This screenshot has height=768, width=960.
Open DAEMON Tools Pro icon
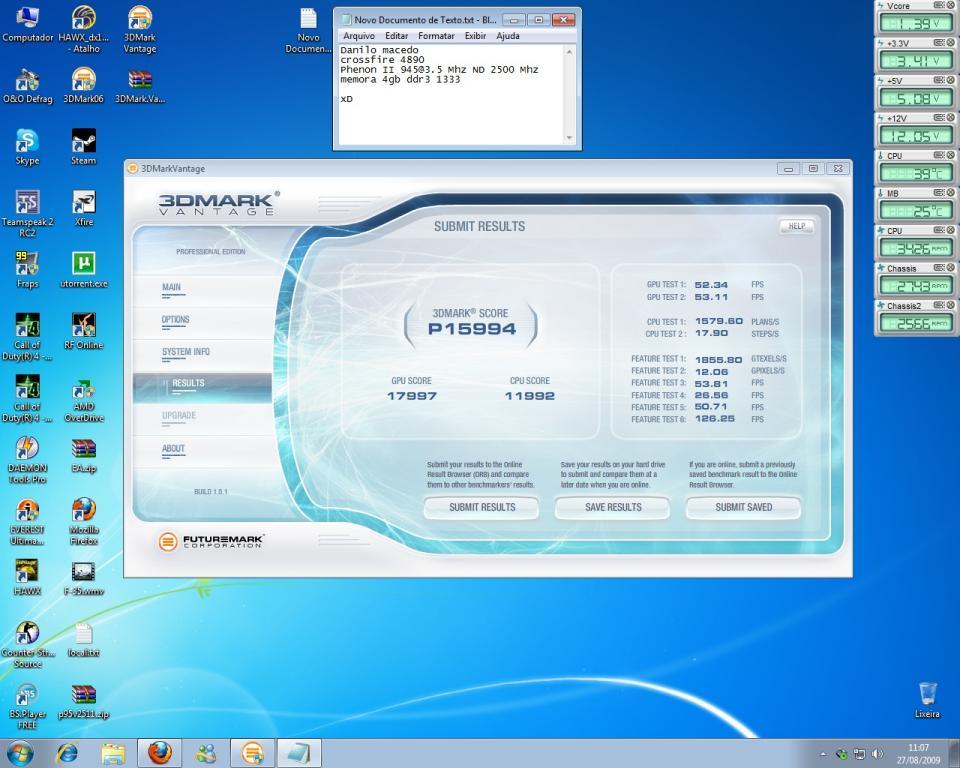click(28, 460)
